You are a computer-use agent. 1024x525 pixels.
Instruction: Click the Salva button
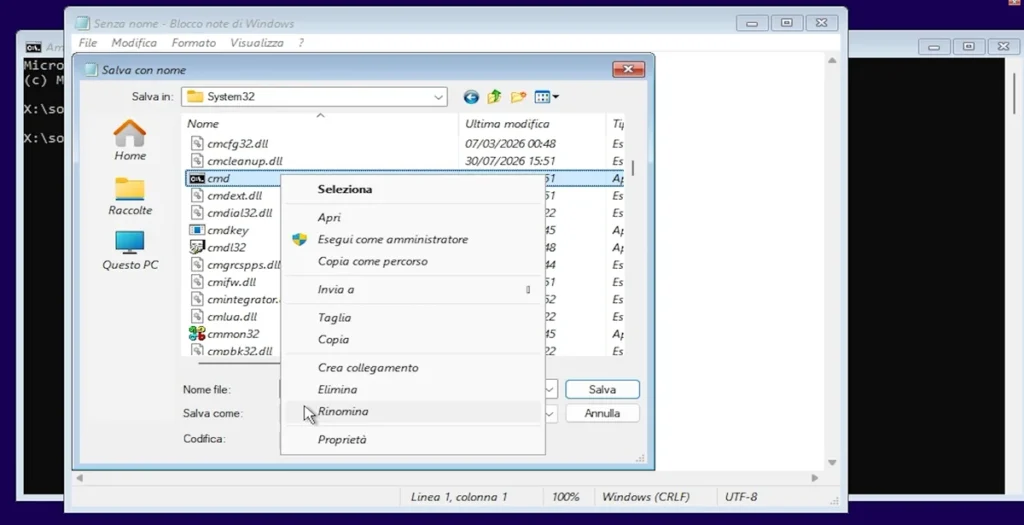tap(602, 389)
